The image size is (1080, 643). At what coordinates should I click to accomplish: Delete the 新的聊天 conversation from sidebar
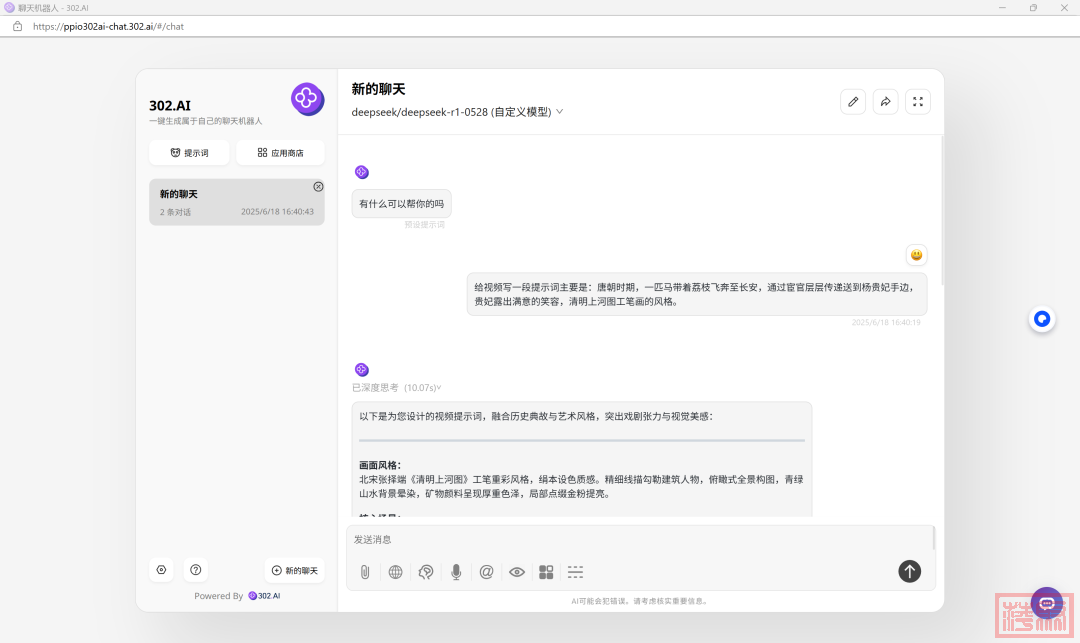[318, 187]
